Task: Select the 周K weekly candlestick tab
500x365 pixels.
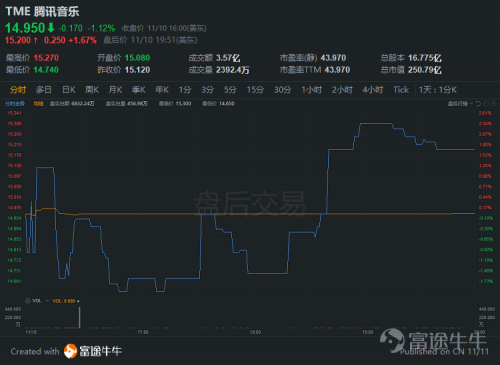Action: (92, 90)
